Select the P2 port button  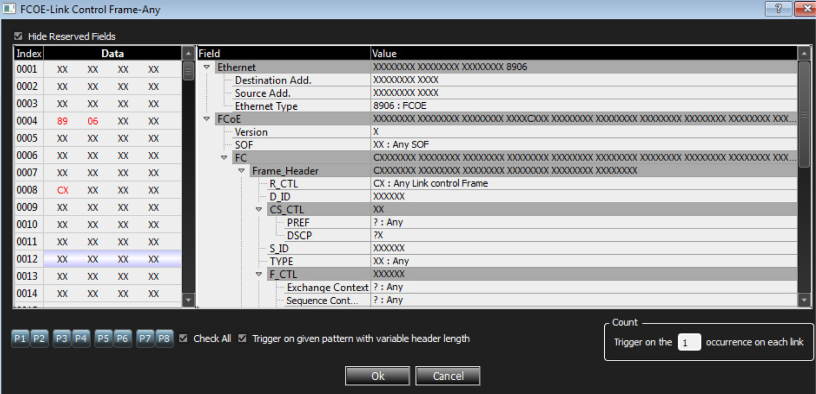40,339
